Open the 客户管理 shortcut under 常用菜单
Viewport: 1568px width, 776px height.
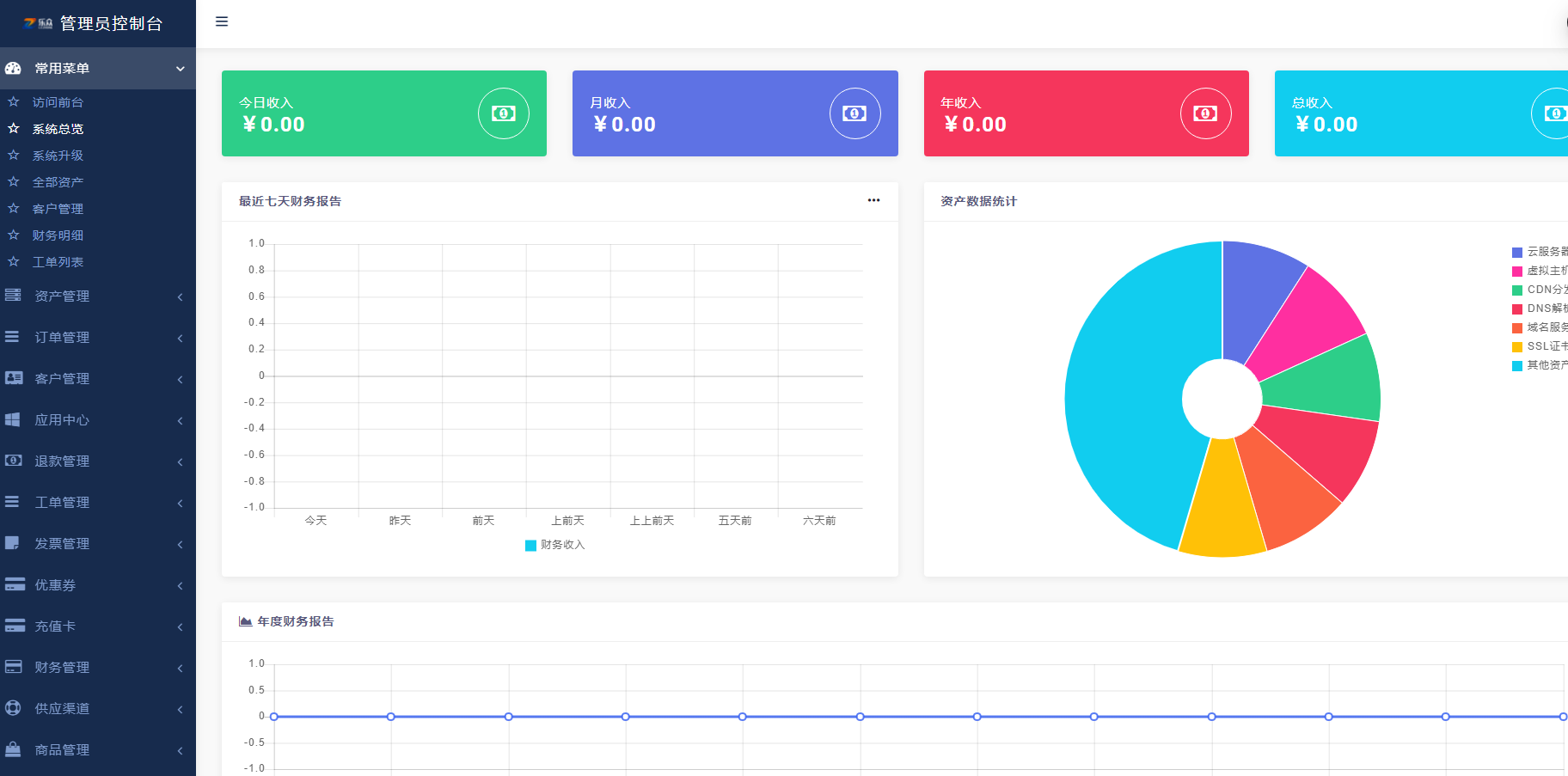pos(58,209)
